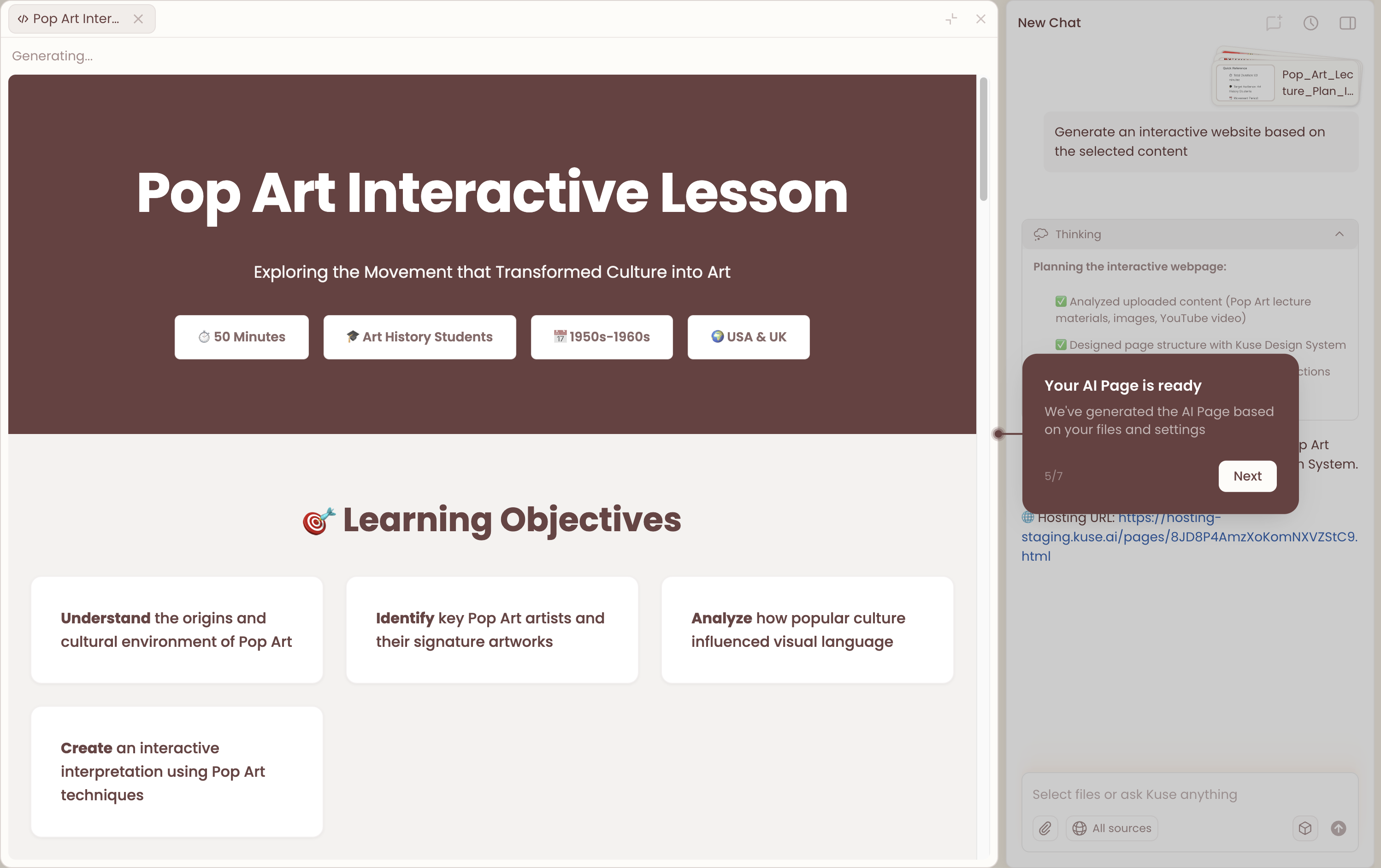Click the collapse-window icon in preview header
The height and width of the screenshot is (868, 1381).
click(951, 19)
